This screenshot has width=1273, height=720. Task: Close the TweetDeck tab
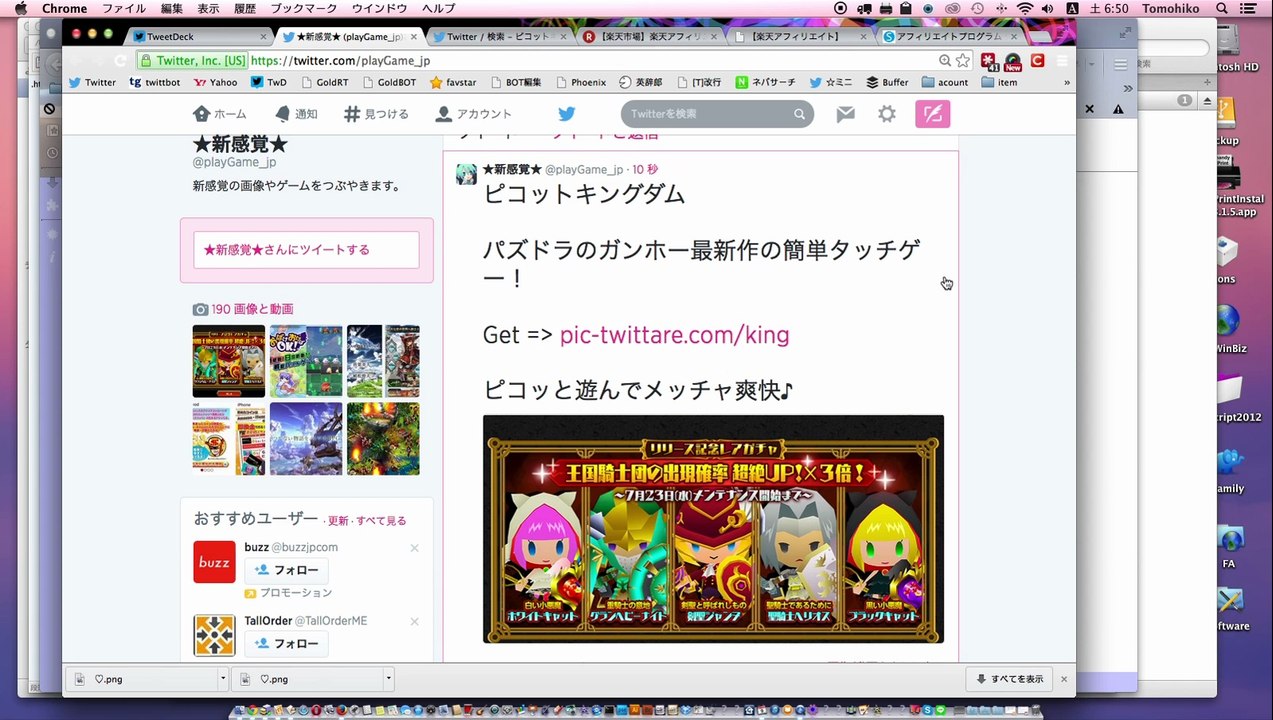click(x=263, y=36)
